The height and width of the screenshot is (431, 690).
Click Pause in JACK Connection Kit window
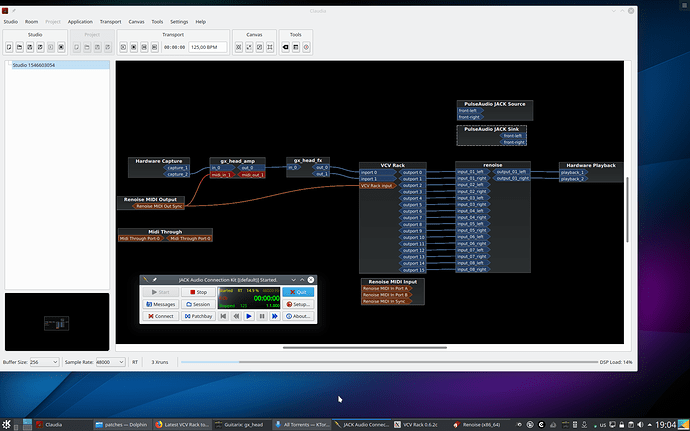(262, 316)
